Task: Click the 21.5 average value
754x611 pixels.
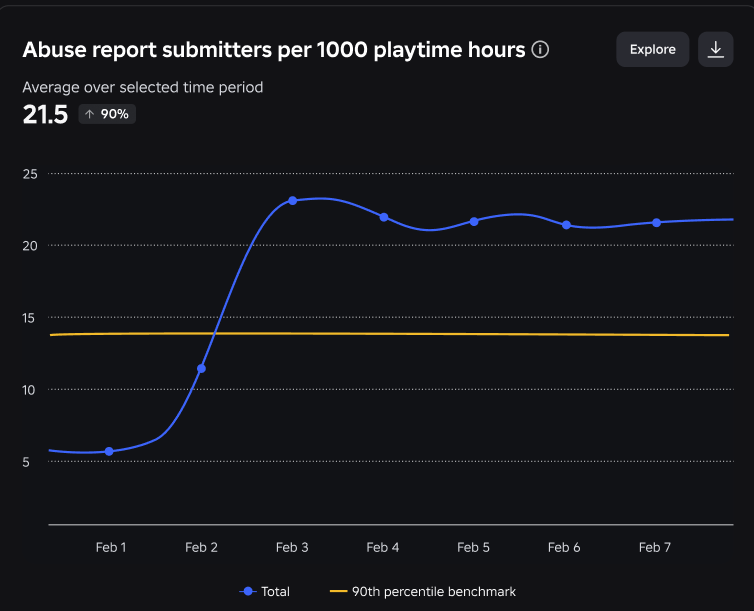Action: [45, 114]
